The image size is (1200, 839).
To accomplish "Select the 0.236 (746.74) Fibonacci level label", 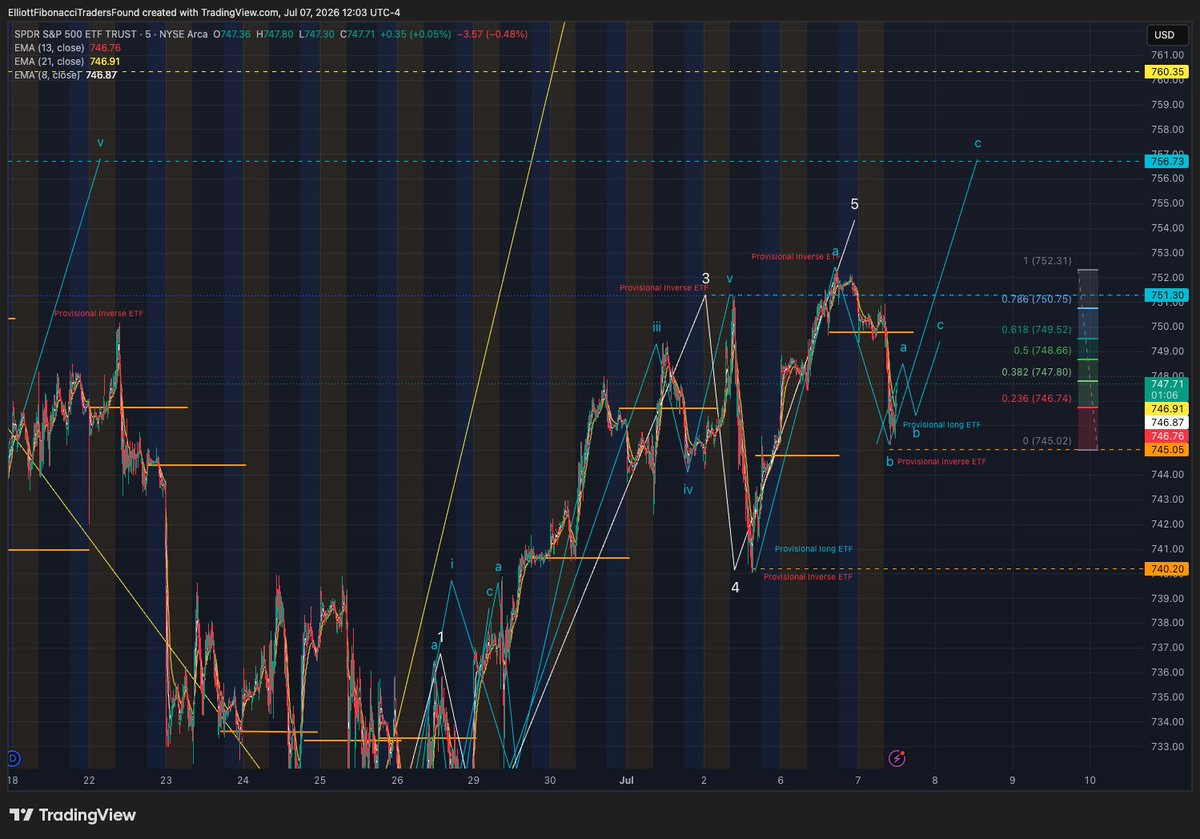I will pos(1036,398).
